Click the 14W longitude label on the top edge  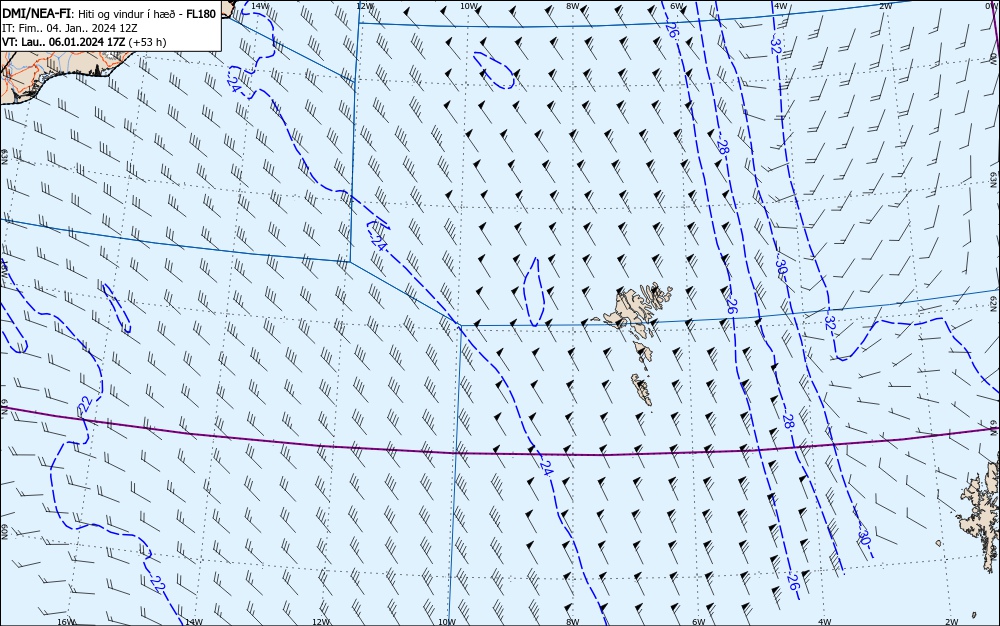point(260,6)
